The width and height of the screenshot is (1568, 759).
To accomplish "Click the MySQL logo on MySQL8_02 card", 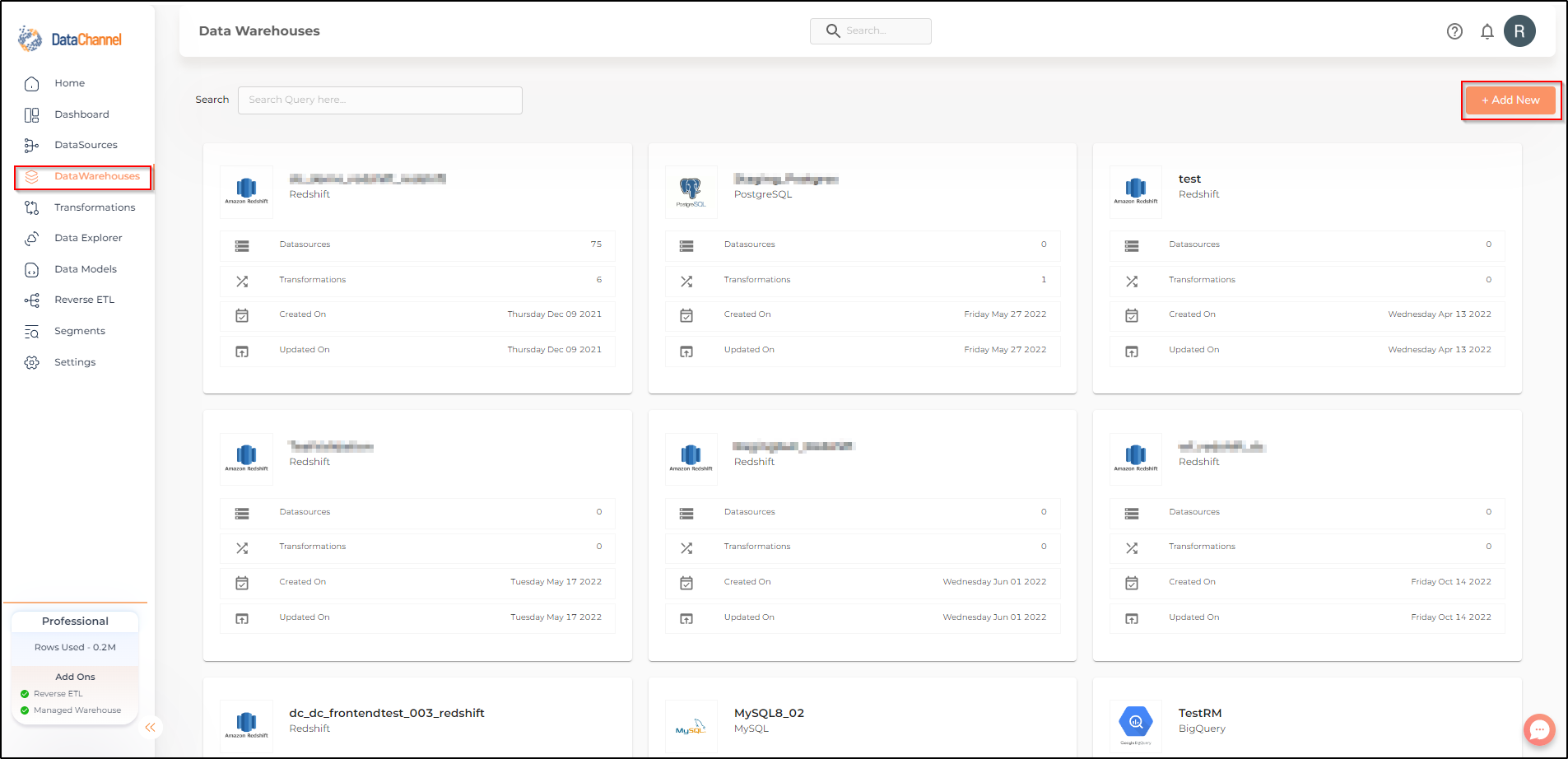I will pos(691,726).
